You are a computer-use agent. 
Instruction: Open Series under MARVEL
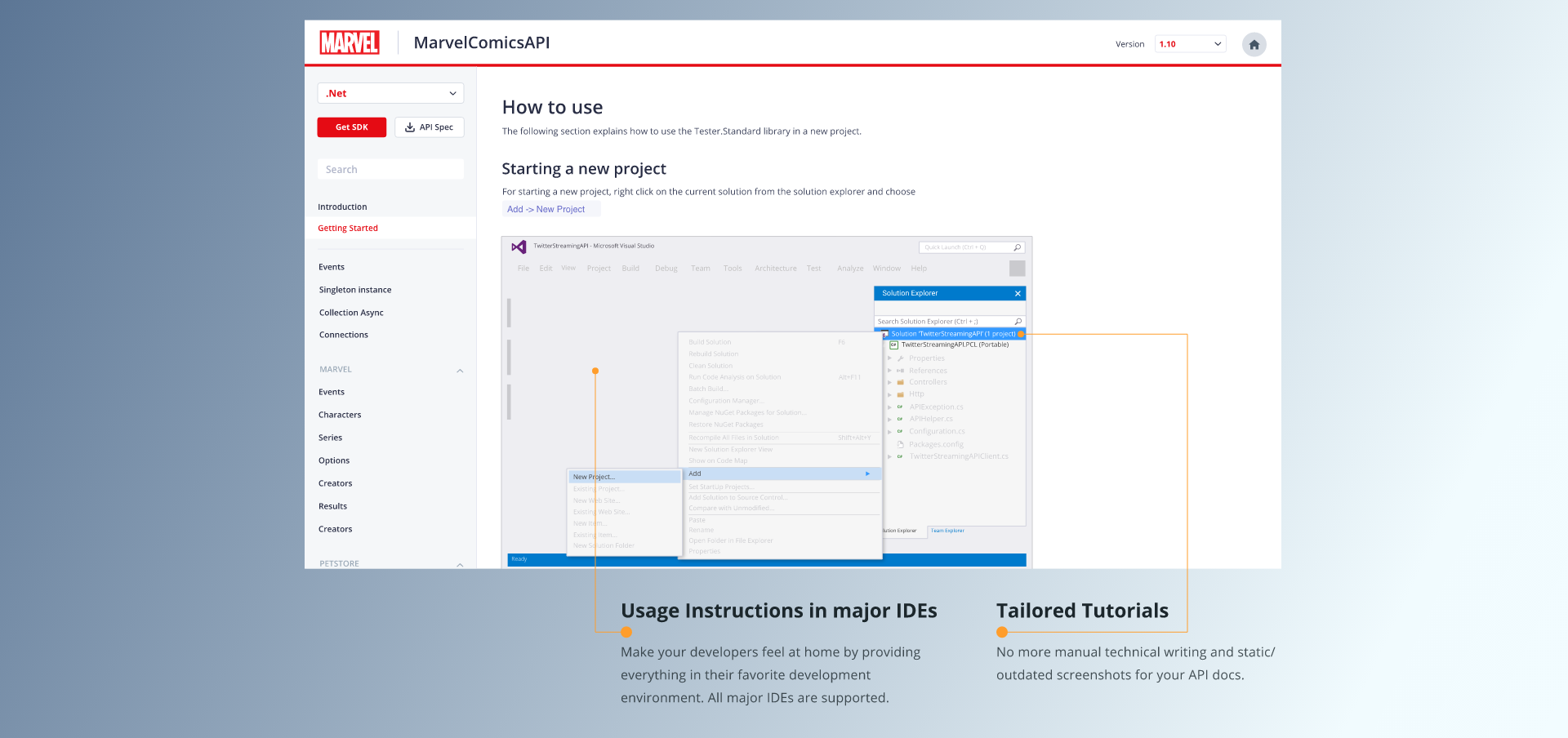331,438
